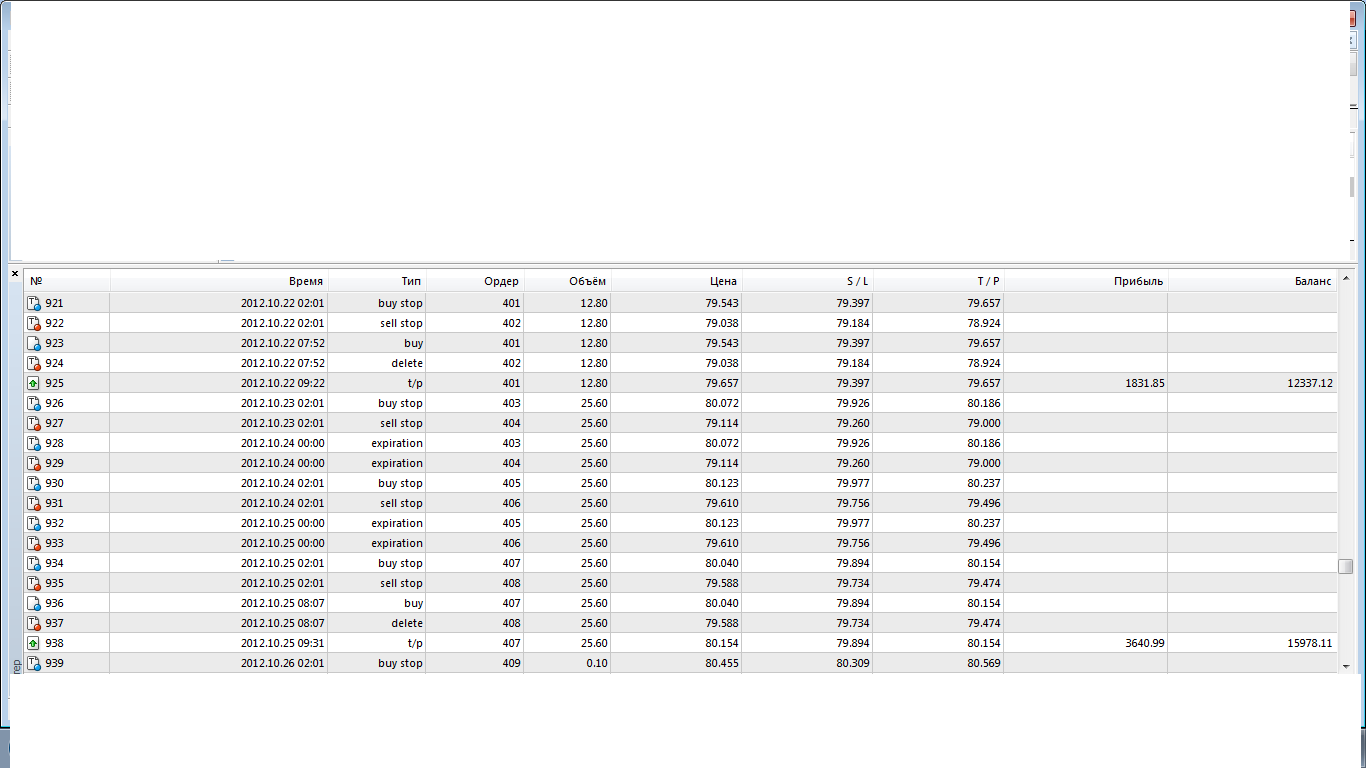Sort by the Объём column header
Screen dimensions: 1366x768
coord(567,282)
